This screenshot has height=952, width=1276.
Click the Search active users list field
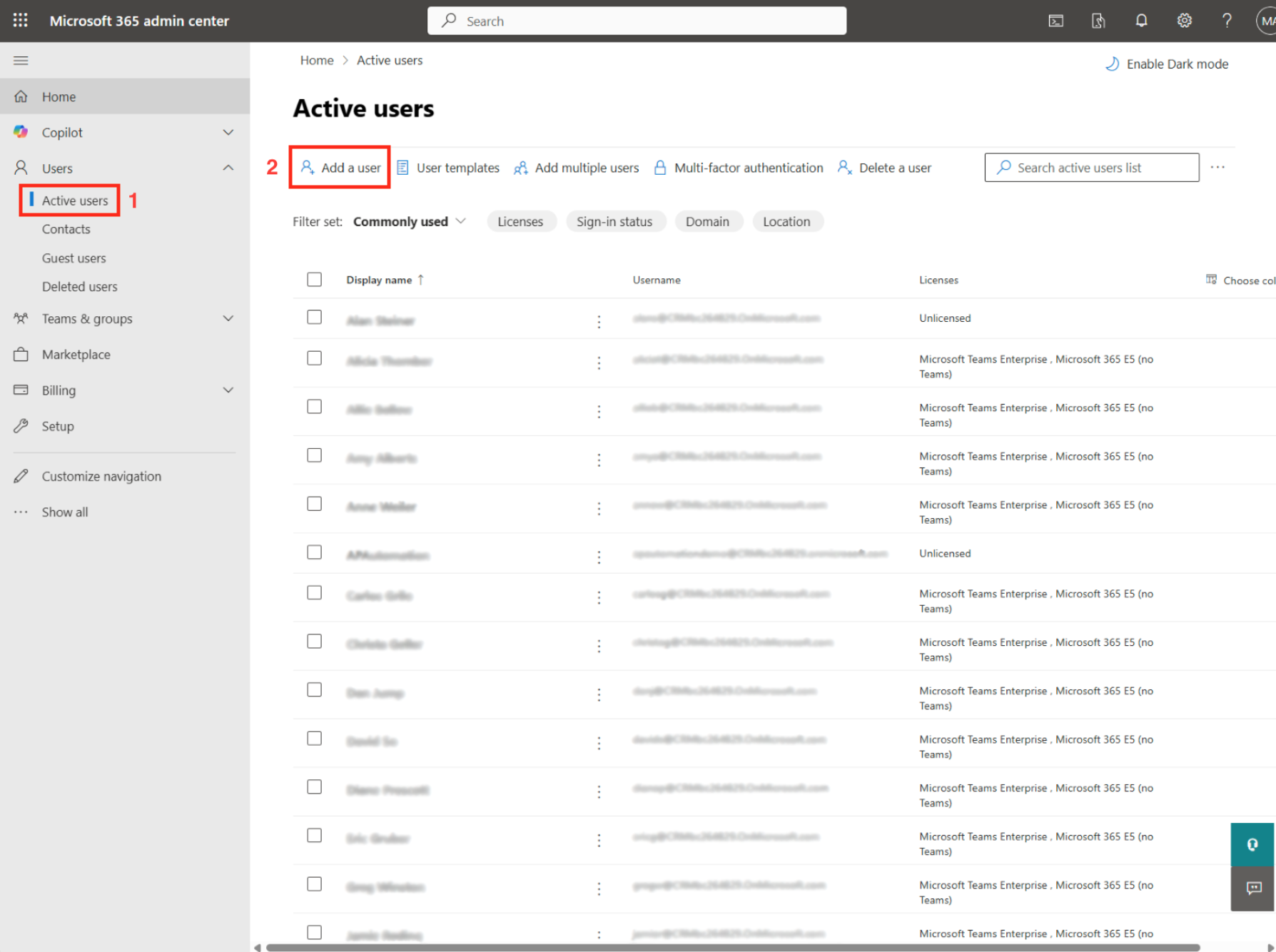tap(1091, 168)
